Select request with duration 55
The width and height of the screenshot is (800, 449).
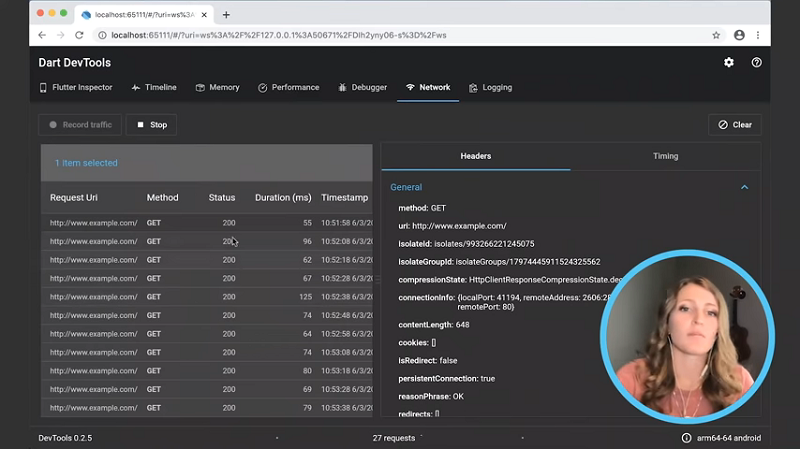207,223
